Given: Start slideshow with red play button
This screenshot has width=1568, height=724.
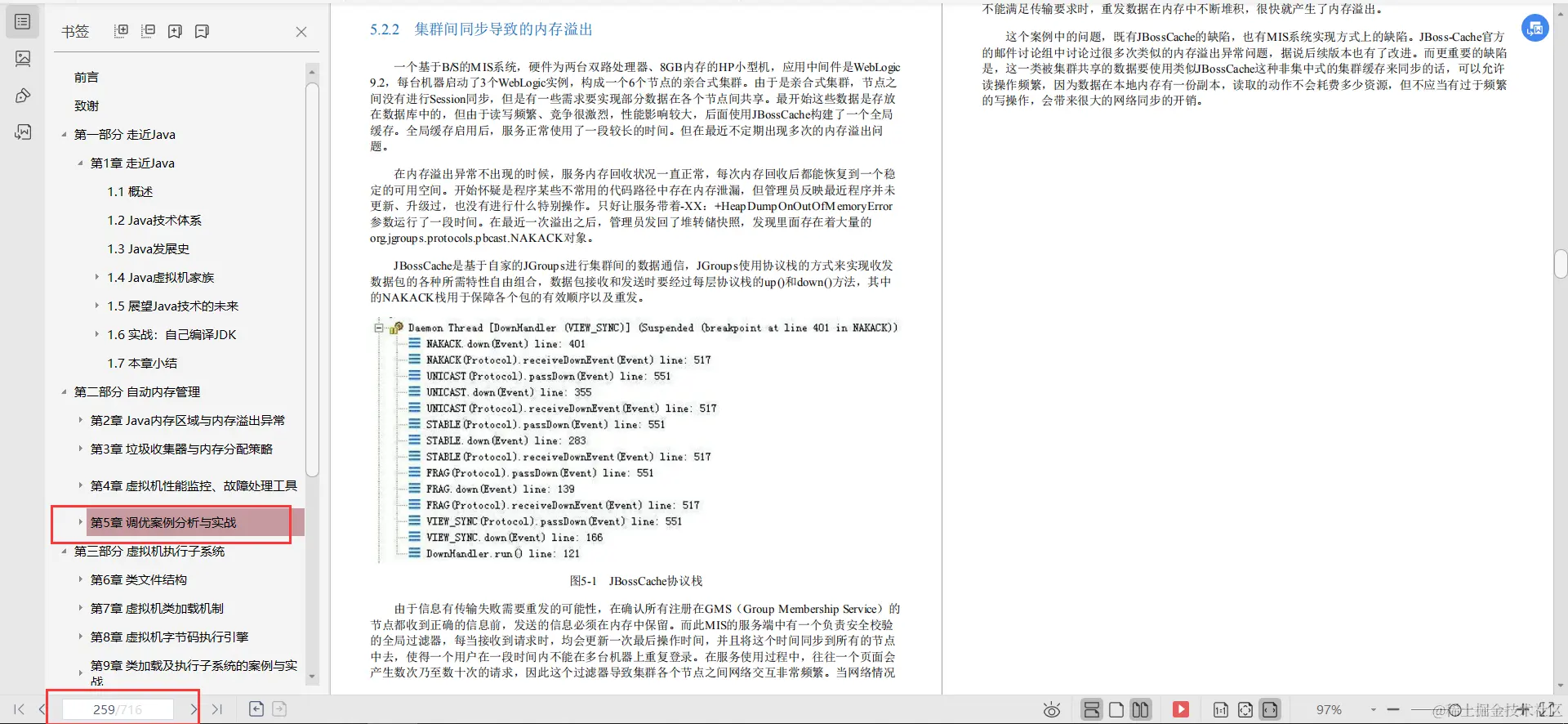Looking at the screenshot, I should coord(1181,709).
